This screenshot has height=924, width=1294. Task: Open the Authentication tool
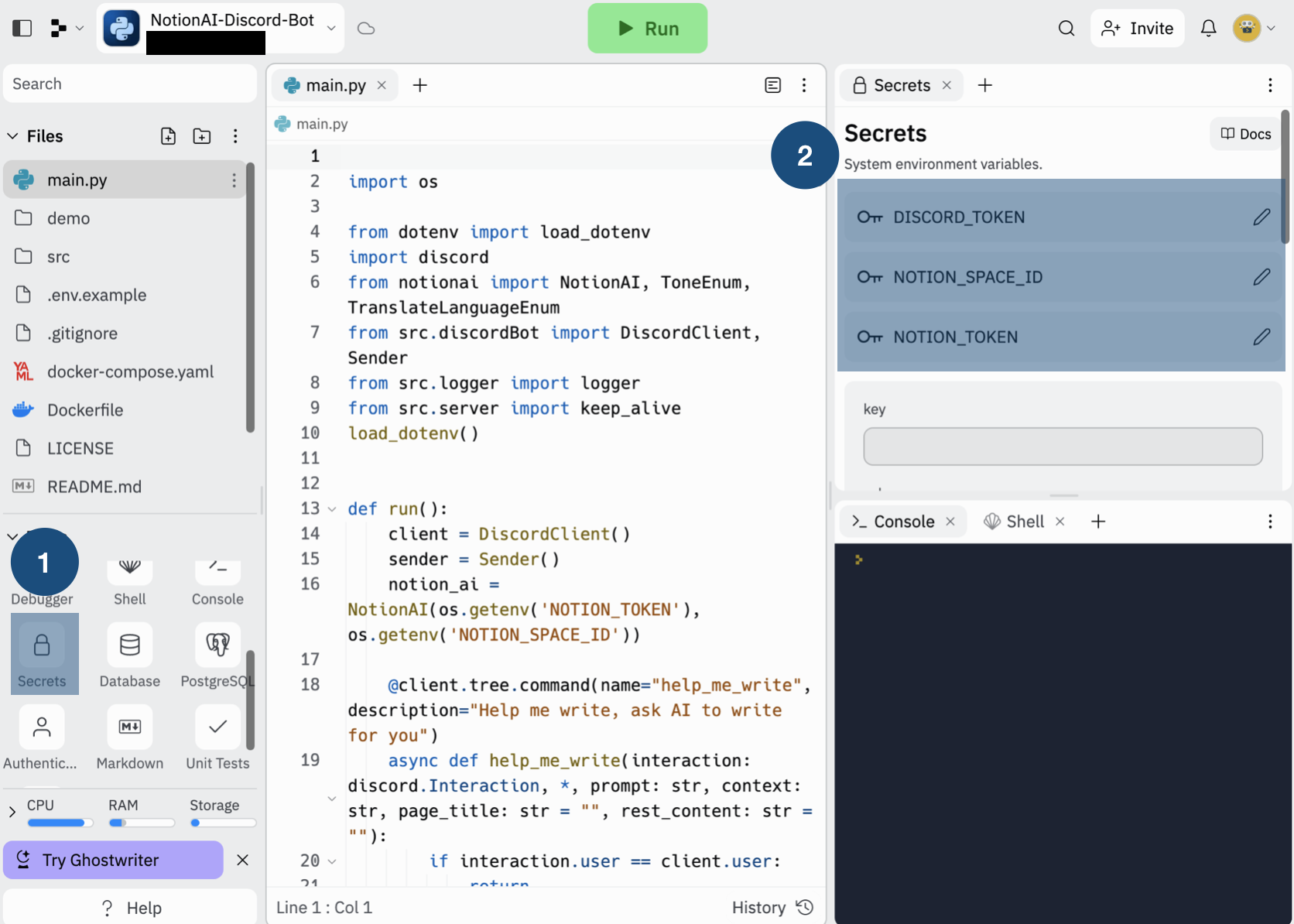click(40, 737)
